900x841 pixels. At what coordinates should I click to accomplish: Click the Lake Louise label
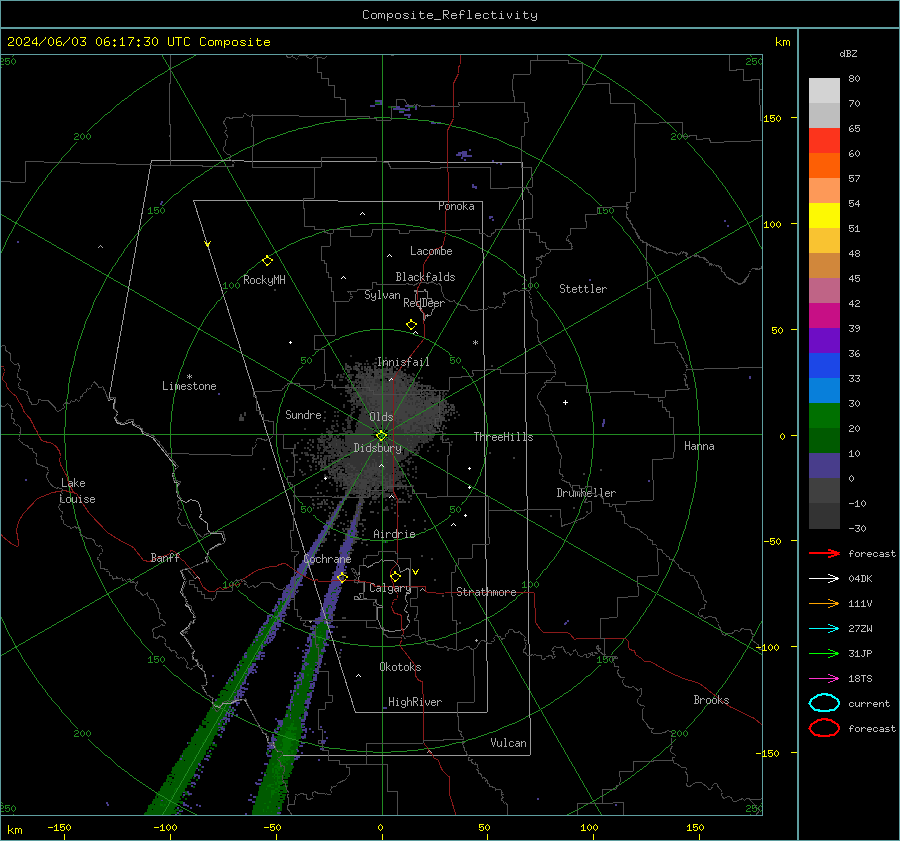[77, 491]
